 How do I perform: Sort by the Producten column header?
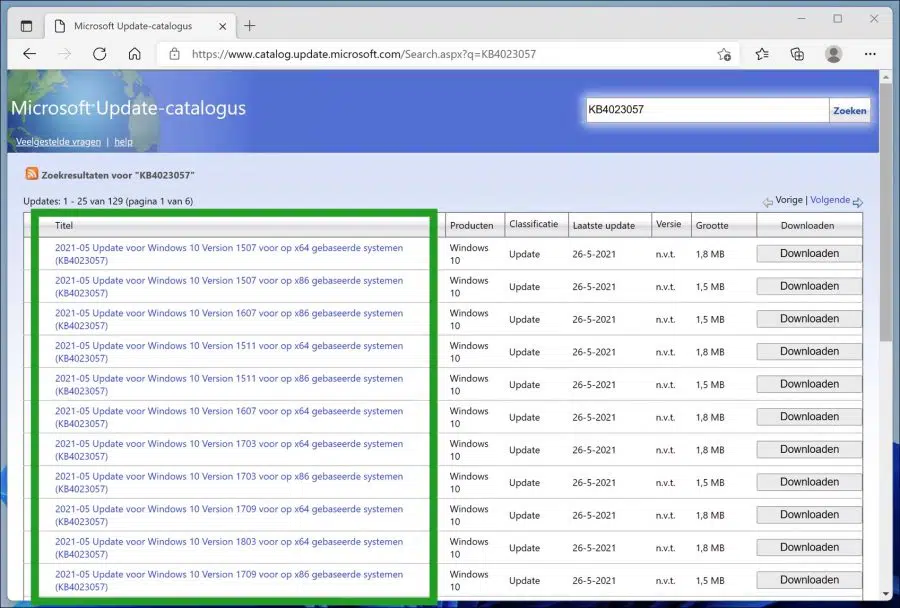(x=471, y=226)
